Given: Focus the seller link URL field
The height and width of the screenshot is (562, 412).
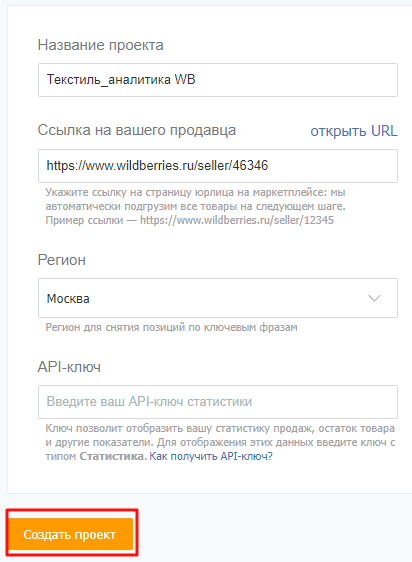Looking at the screenshot, I should point(218,166).
